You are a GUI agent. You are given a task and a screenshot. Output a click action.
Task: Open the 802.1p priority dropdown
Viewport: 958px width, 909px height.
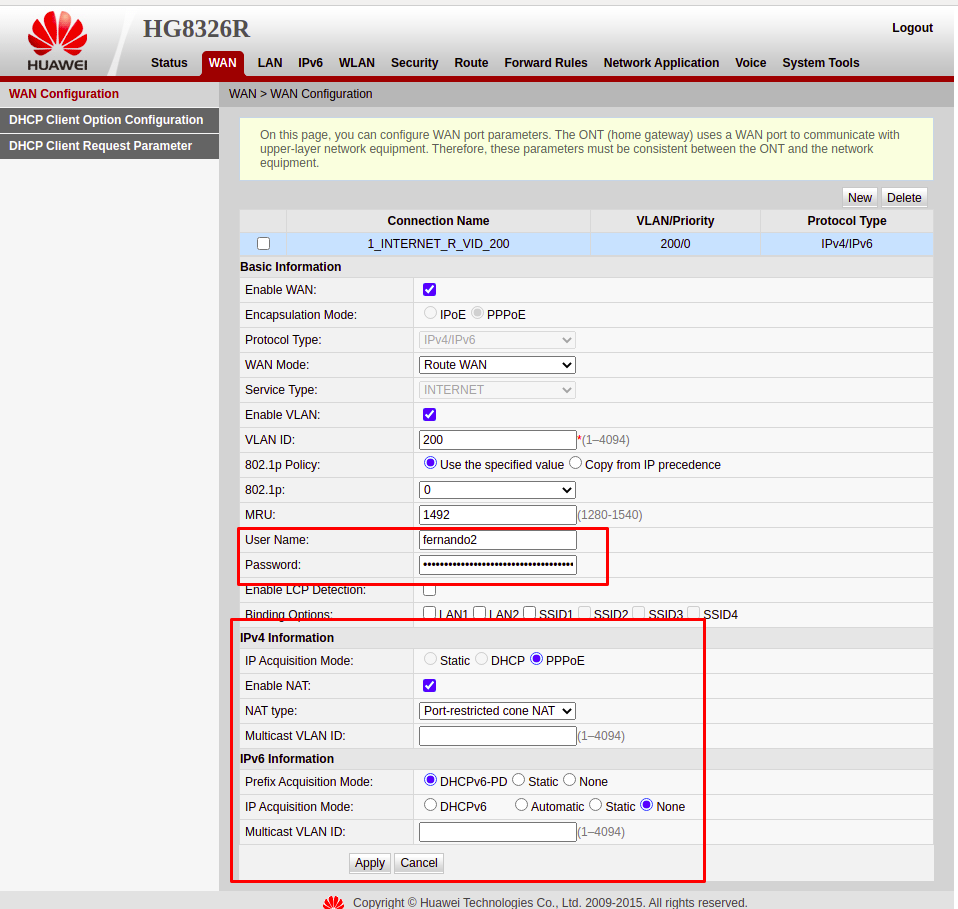pyautogui.click(x=497, y=490)
